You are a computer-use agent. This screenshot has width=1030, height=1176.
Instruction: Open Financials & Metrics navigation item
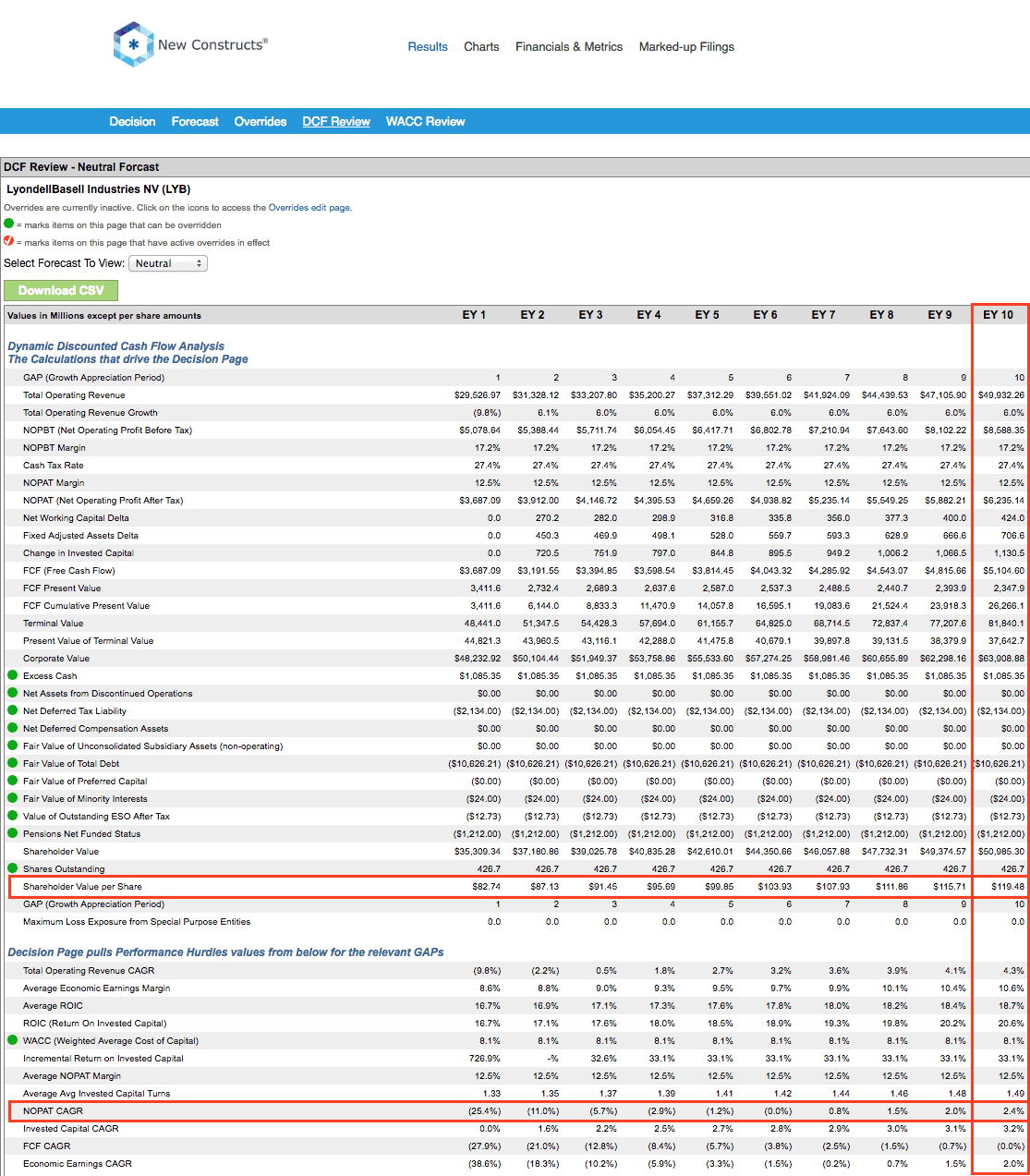click(569, 46)
